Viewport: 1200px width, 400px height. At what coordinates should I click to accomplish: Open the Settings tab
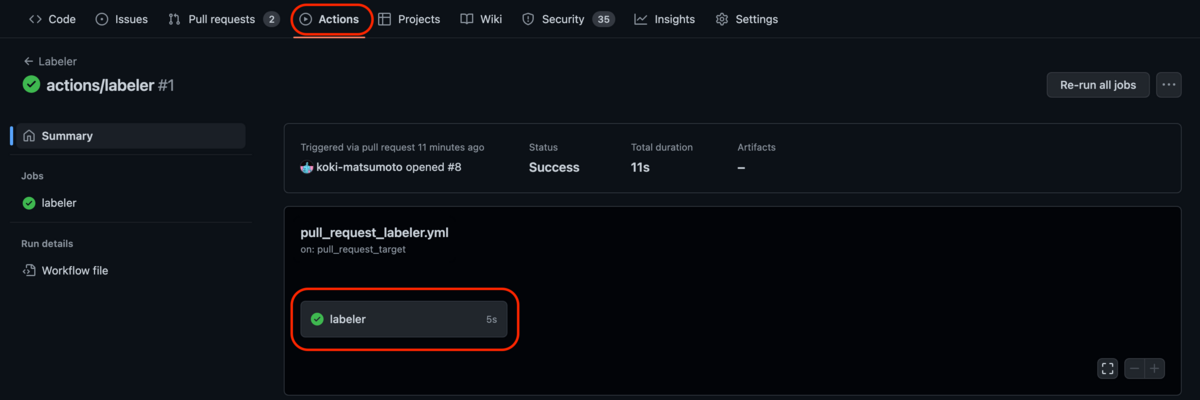[x=746, y=19]
